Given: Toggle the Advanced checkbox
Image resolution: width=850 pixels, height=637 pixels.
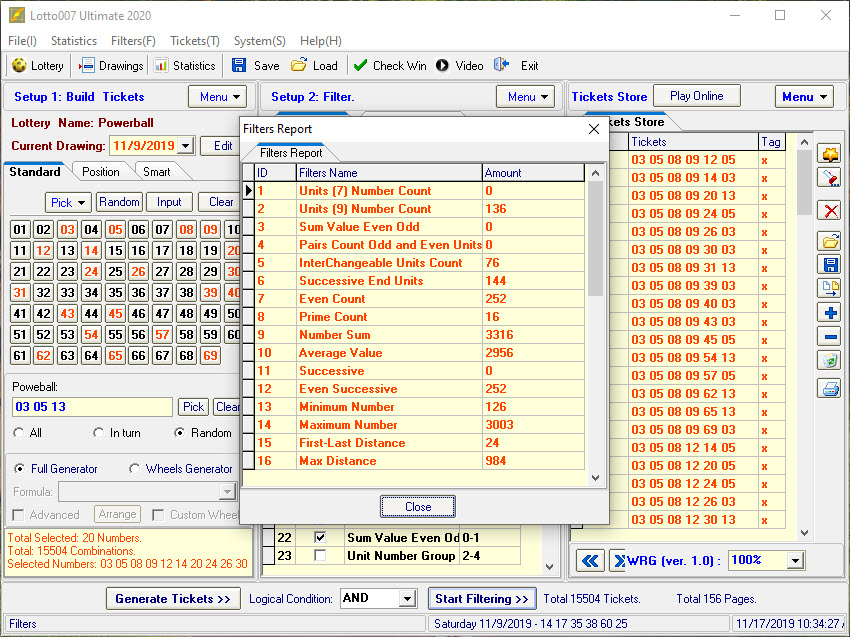Looking at the screenshot, I should (18, 515).
